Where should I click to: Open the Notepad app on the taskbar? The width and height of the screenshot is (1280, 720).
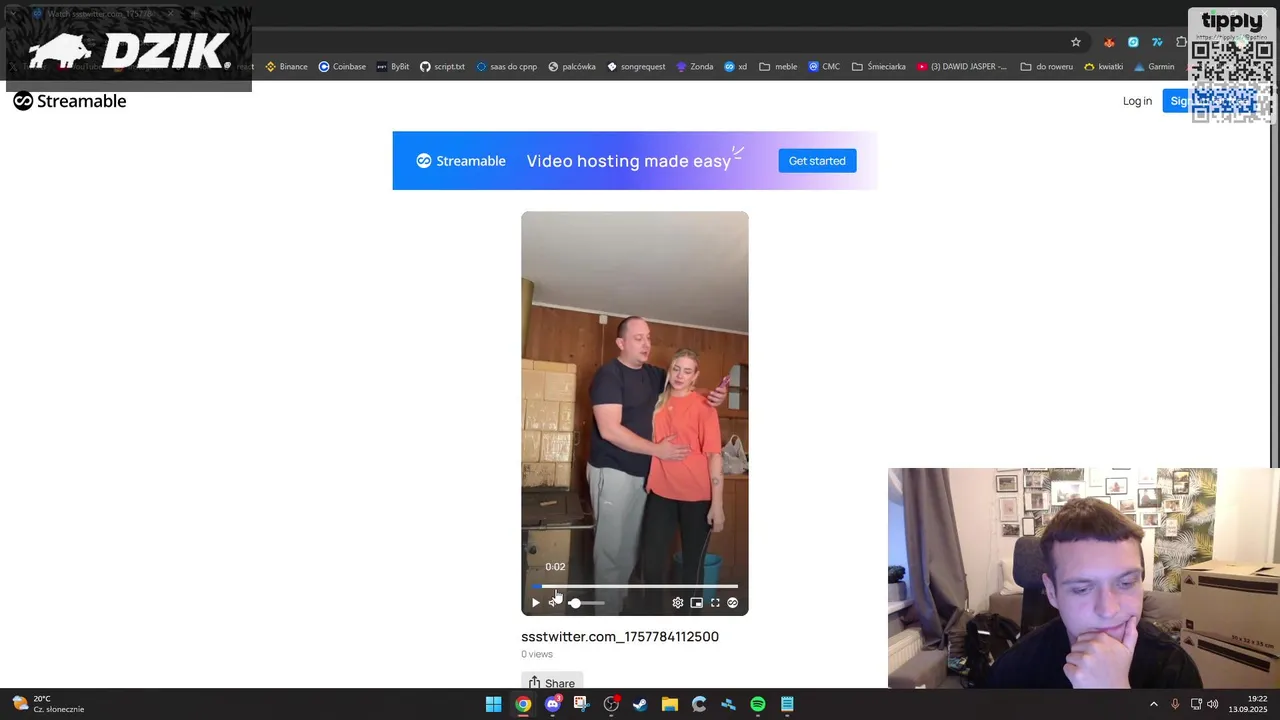pyautogui.click(x=787, y=704)
